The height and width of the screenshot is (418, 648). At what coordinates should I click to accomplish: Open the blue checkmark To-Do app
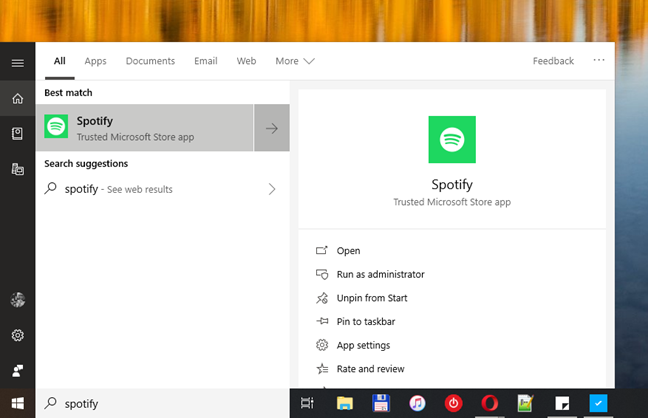click(598, 403)
